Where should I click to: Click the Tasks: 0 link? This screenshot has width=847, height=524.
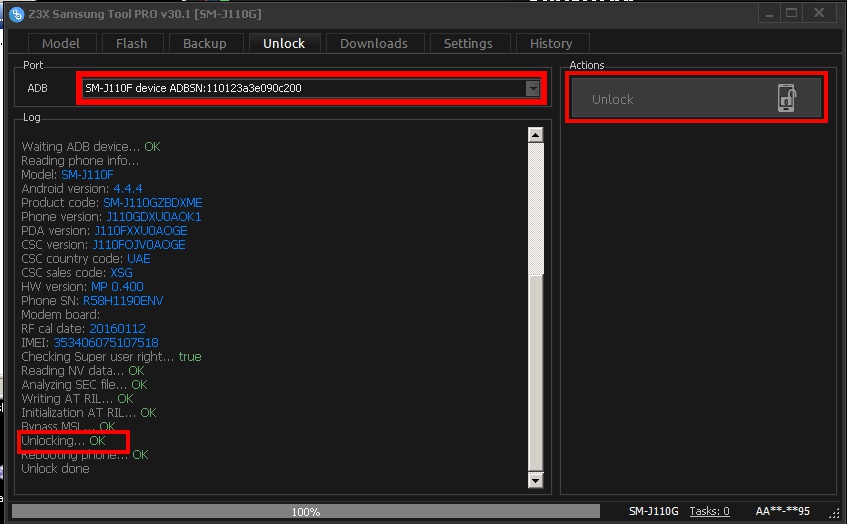(709, 511)
